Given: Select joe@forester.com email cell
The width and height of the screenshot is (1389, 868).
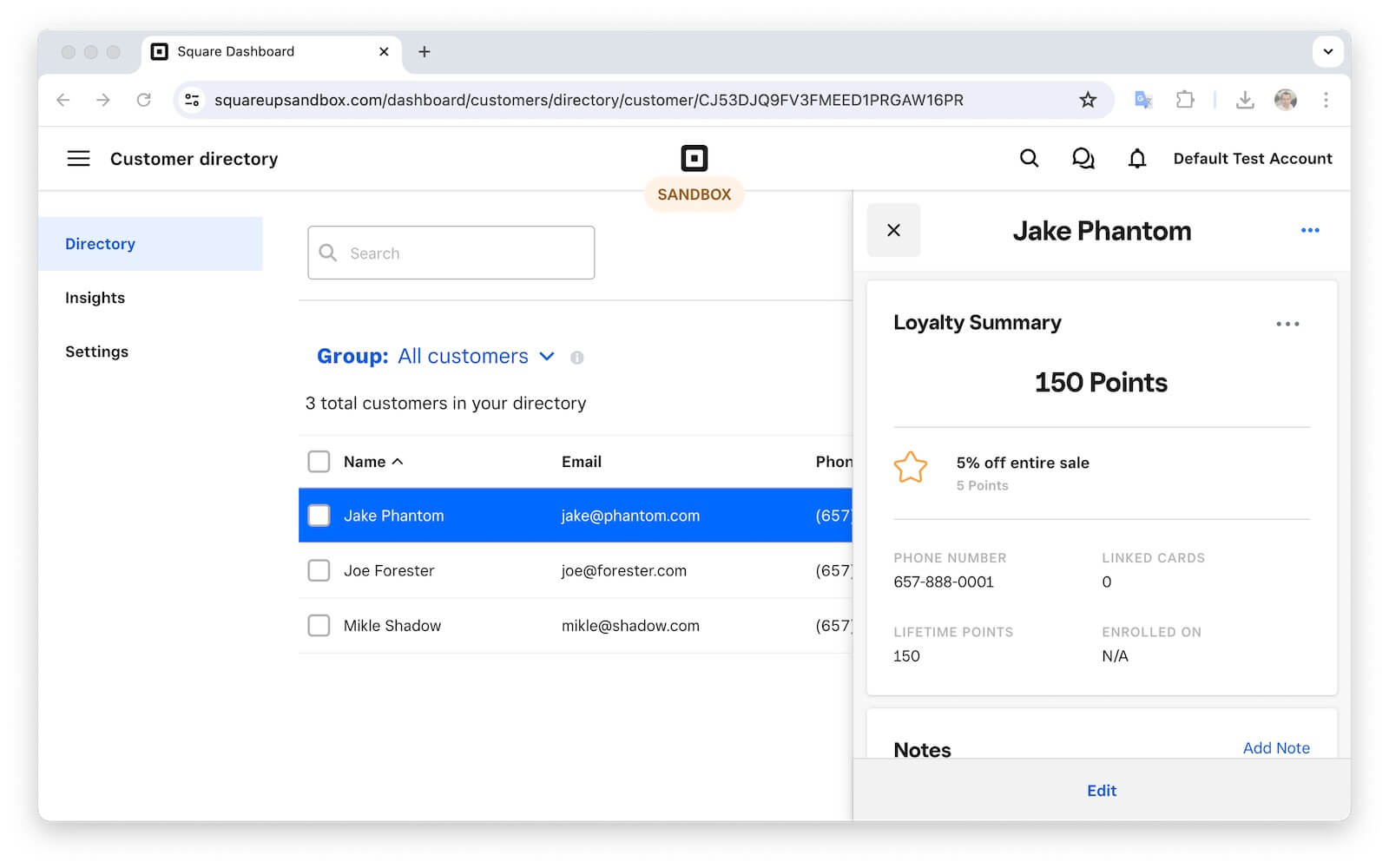Looking at the screenshot, I should click(623, 570).
